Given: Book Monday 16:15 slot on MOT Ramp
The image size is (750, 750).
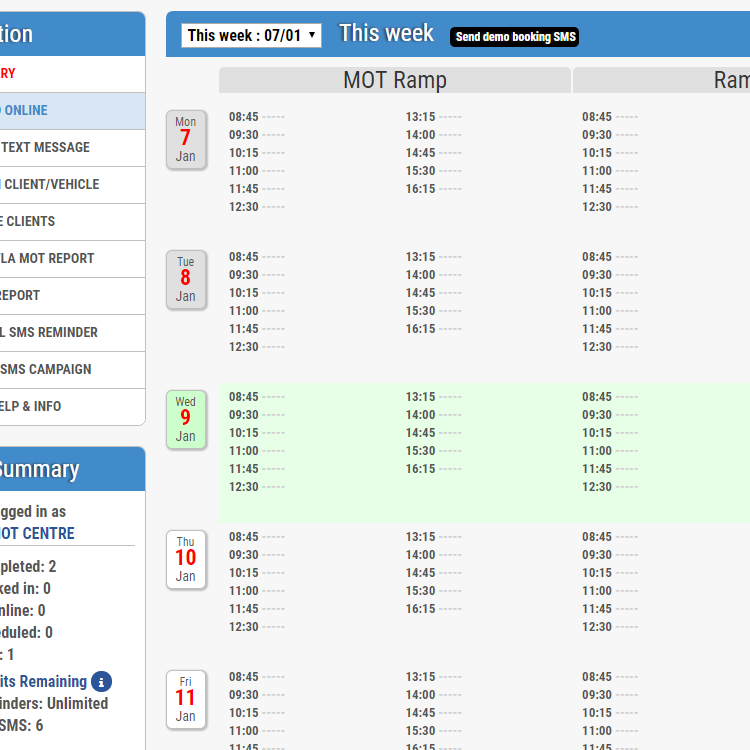Looking at the screenshot, I should (x=434, y=189).
